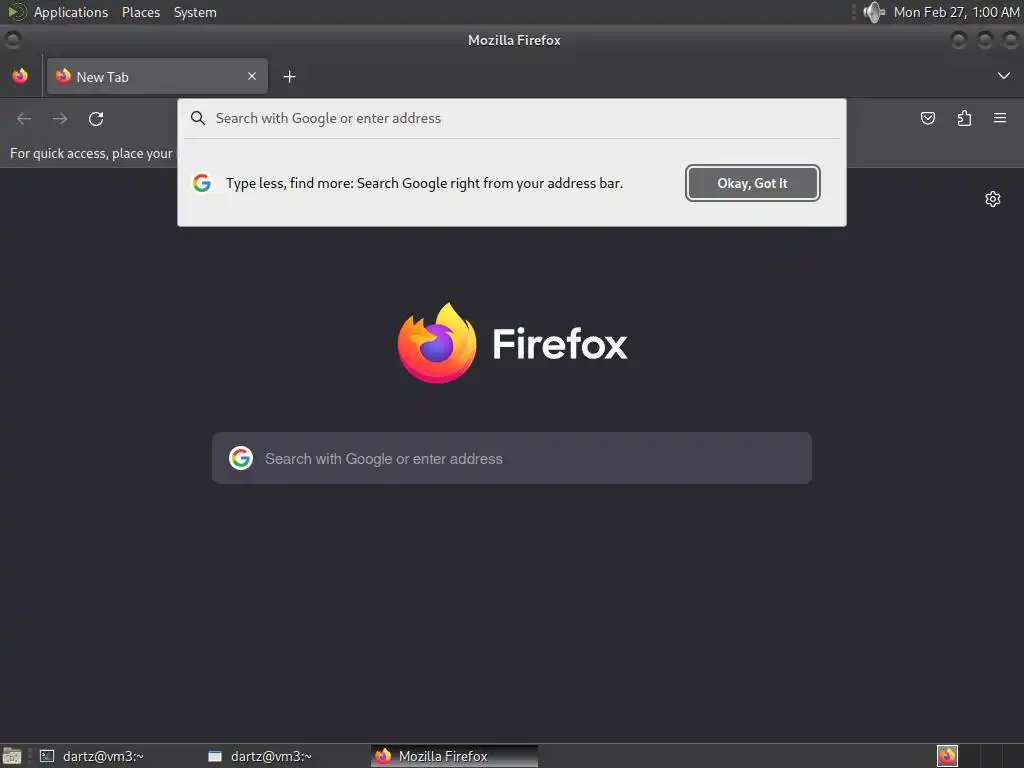1024x768 pixels.
Task: Click the show desktop icon in taskbar
Action: pos(12,756)
